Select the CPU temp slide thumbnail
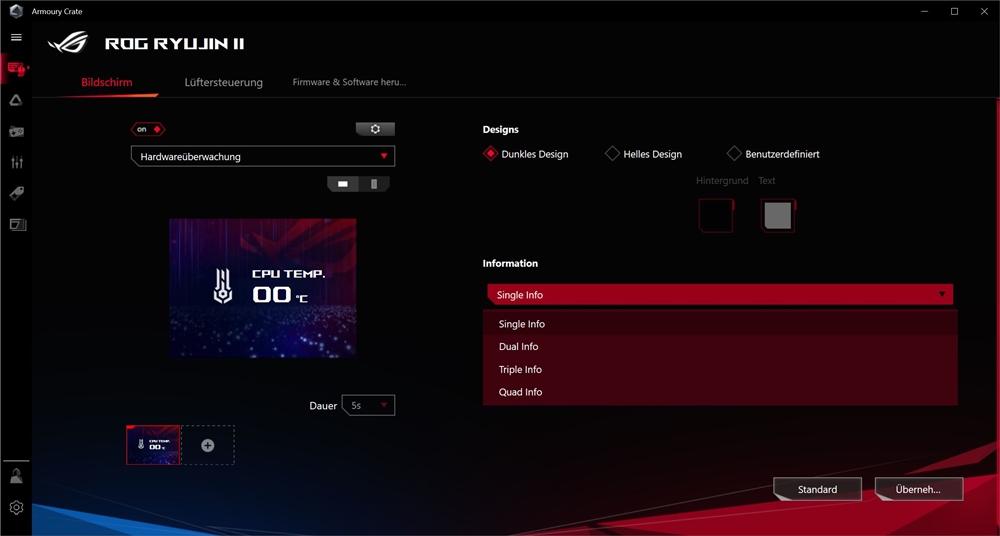Viewport: 1000px width, 536px height. click(x=153, y=445)
